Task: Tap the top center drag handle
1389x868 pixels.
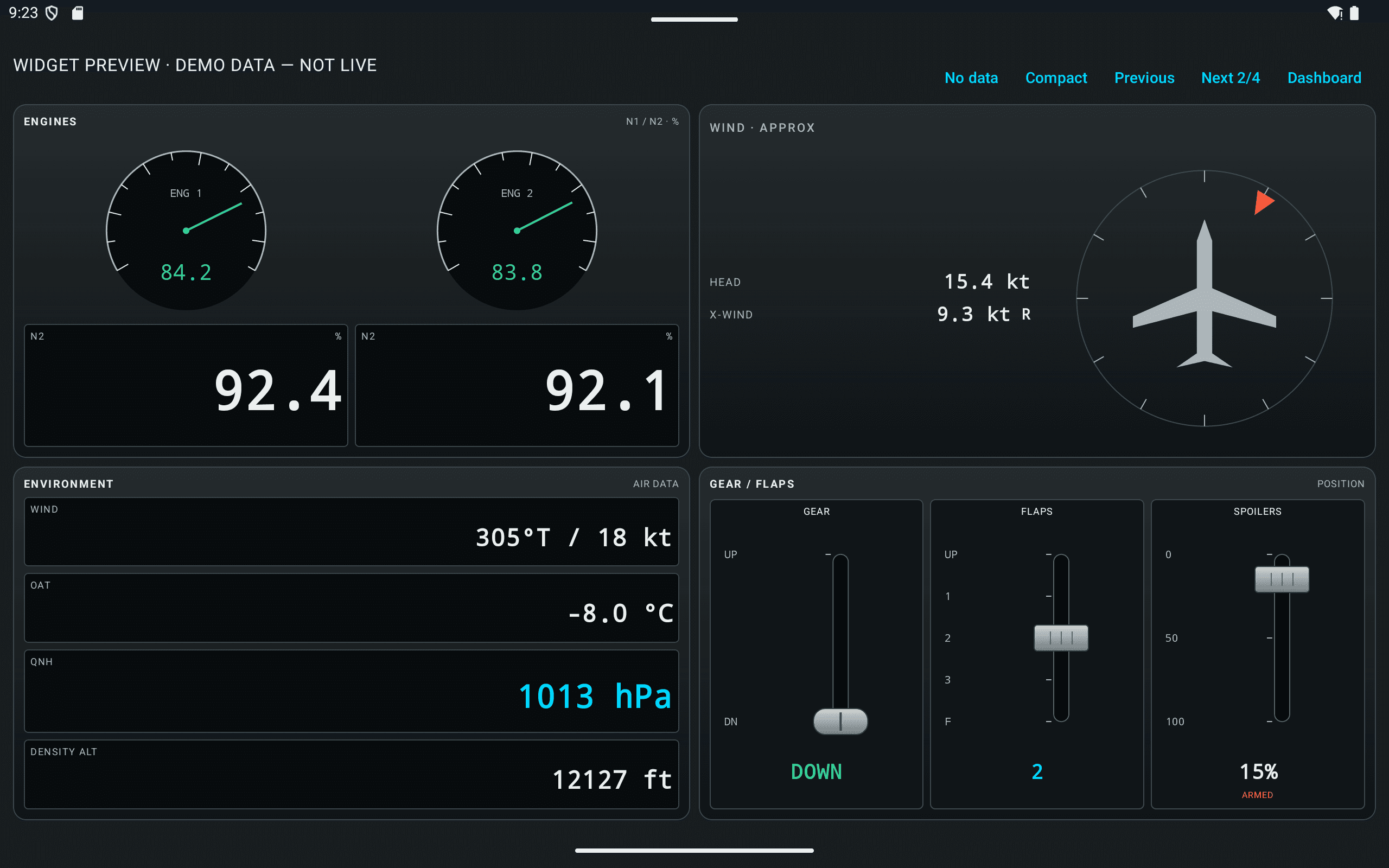Action: [x=694, y=19]
